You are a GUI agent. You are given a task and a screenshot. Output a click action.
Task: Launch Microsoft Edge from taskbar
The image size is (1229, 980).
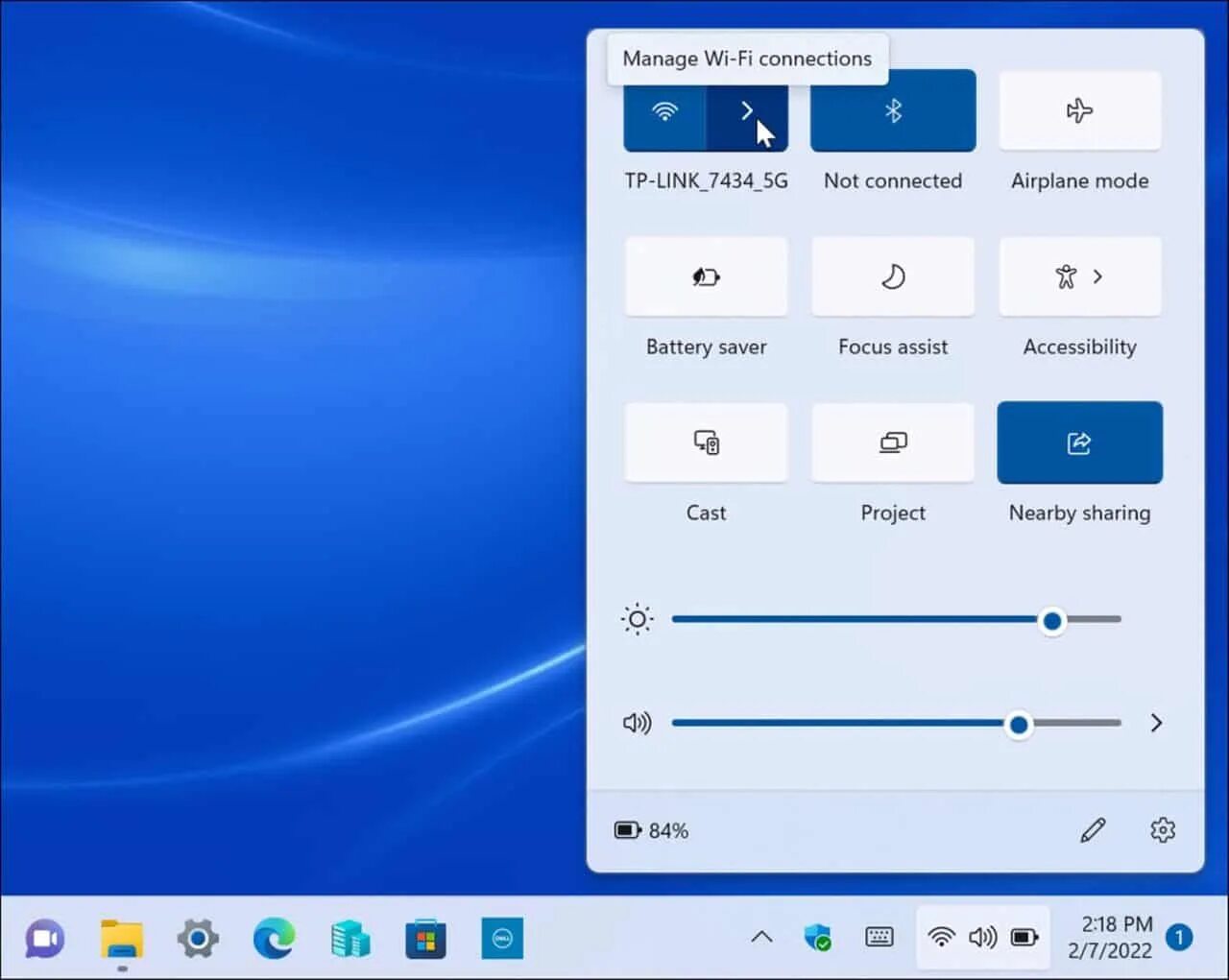274,939
